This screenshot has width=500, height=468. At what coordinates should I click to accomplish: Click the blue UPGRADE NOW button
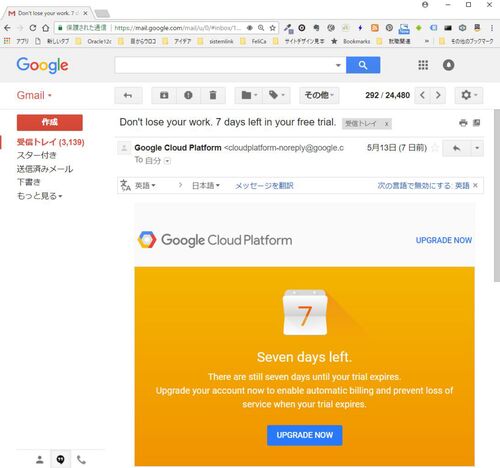305,435
